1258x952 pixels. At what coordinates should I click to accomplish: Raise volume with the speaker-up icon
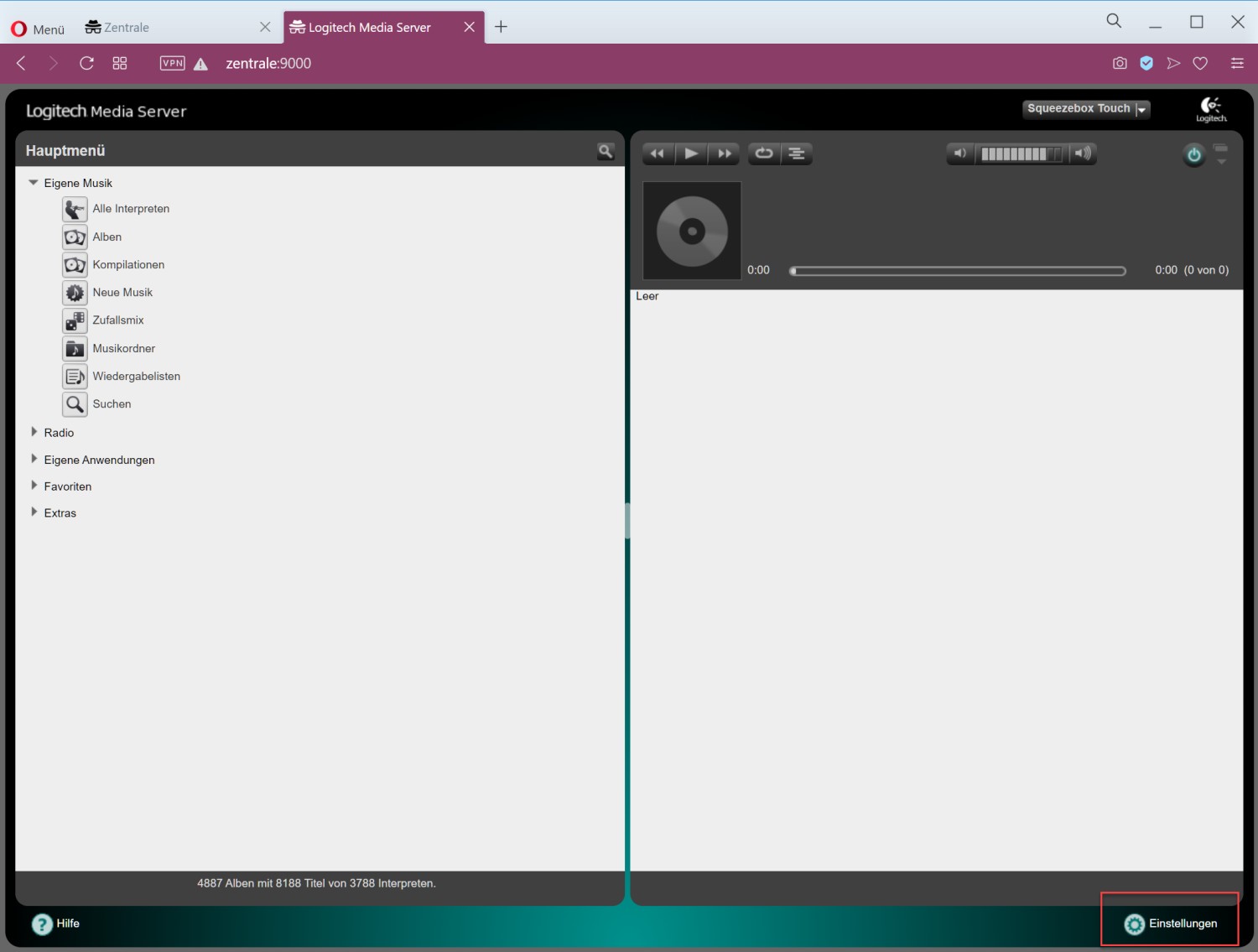[x=1084, y=153]
